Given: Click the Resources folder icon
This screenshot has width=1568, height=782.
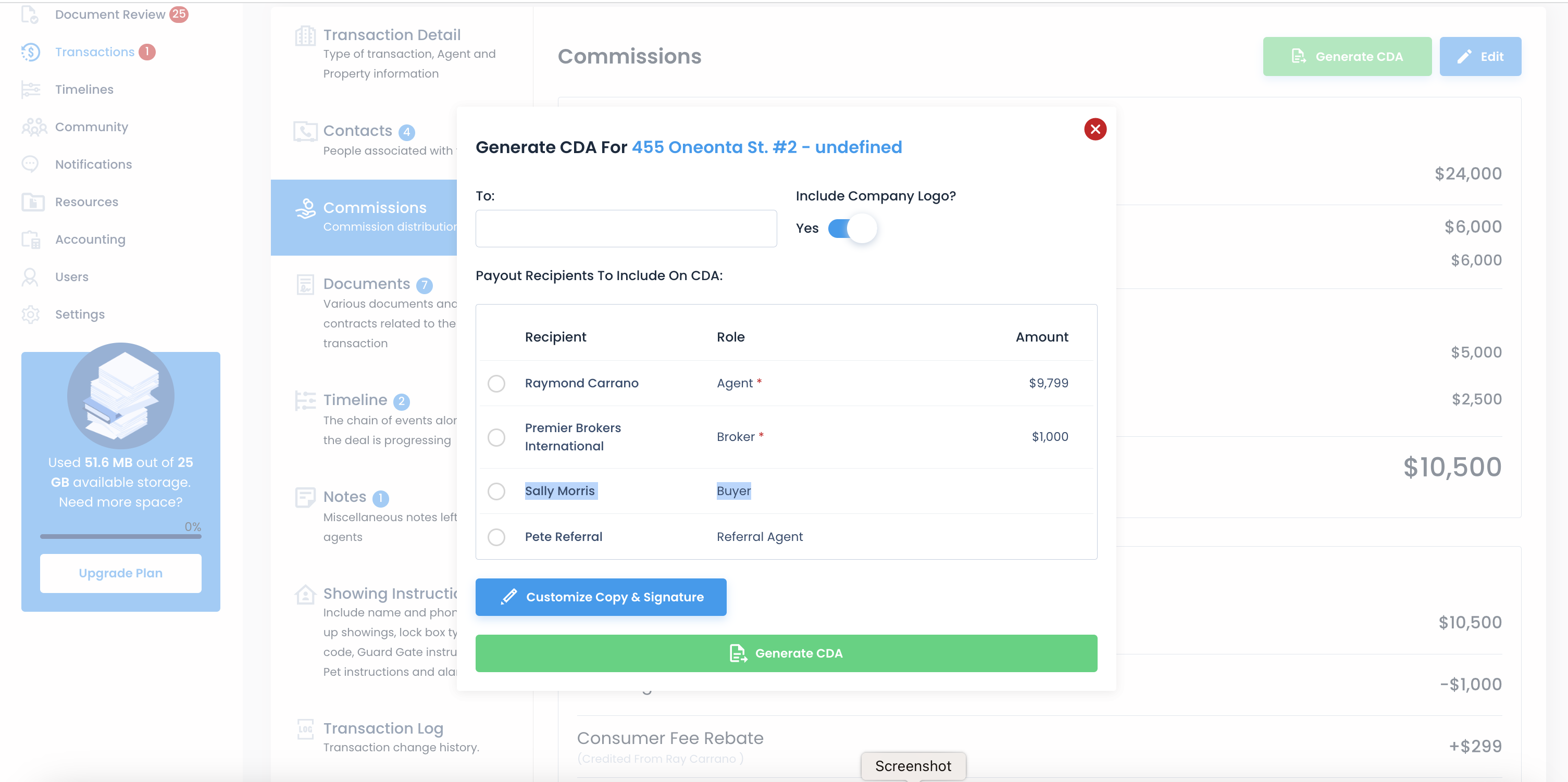Looking at the screenshot, I should pyautogui.click(x=33, y=202).
